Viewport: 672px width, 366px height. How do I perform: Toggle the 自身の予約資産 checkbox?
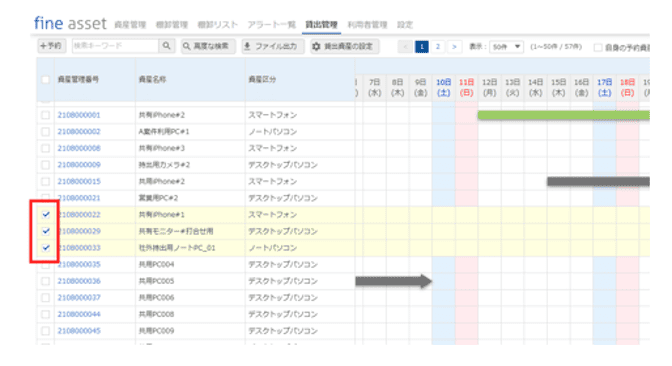tap(598, 48)
